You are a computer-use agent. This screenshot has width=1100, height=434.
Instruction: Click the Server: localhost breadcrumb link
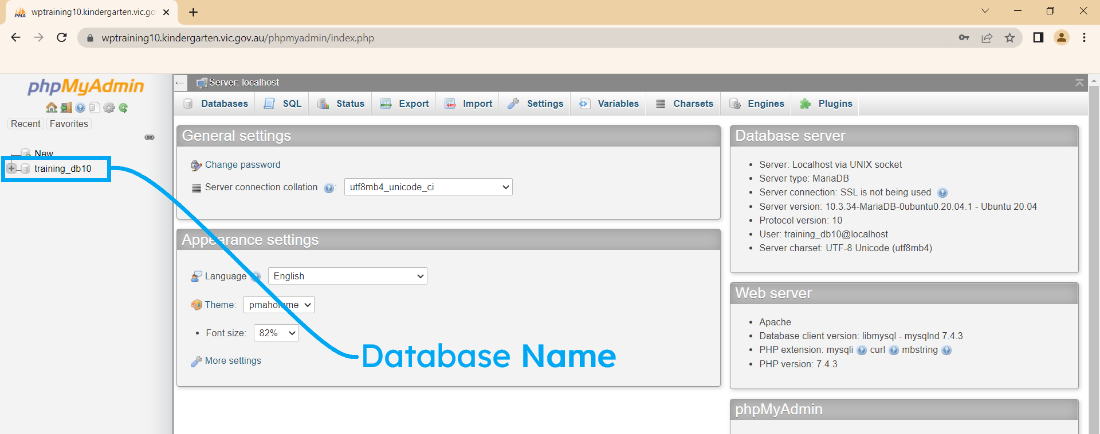[x=243, y=83]
